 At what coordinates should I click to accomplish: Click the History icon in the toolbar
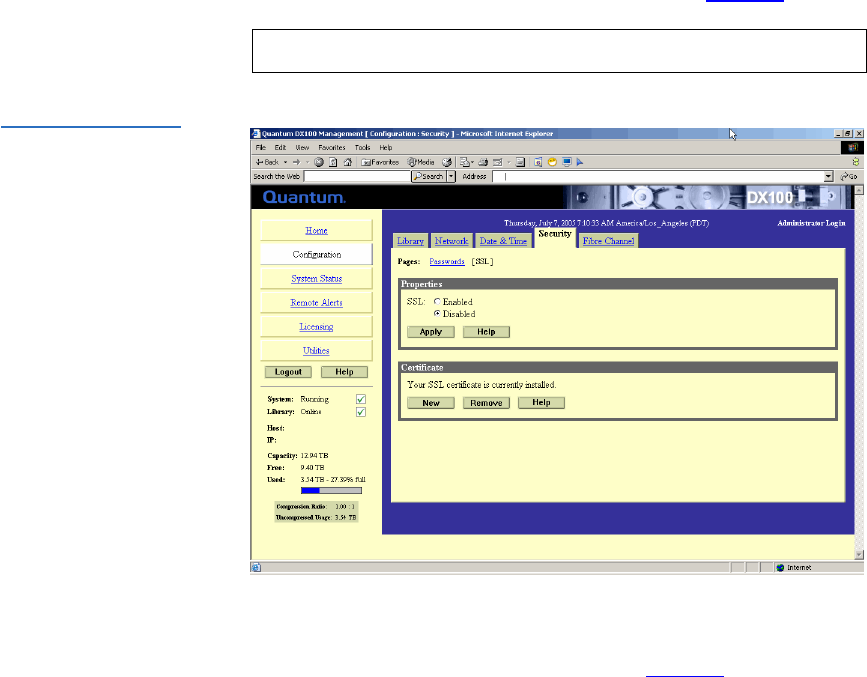[x=447, y=162]
